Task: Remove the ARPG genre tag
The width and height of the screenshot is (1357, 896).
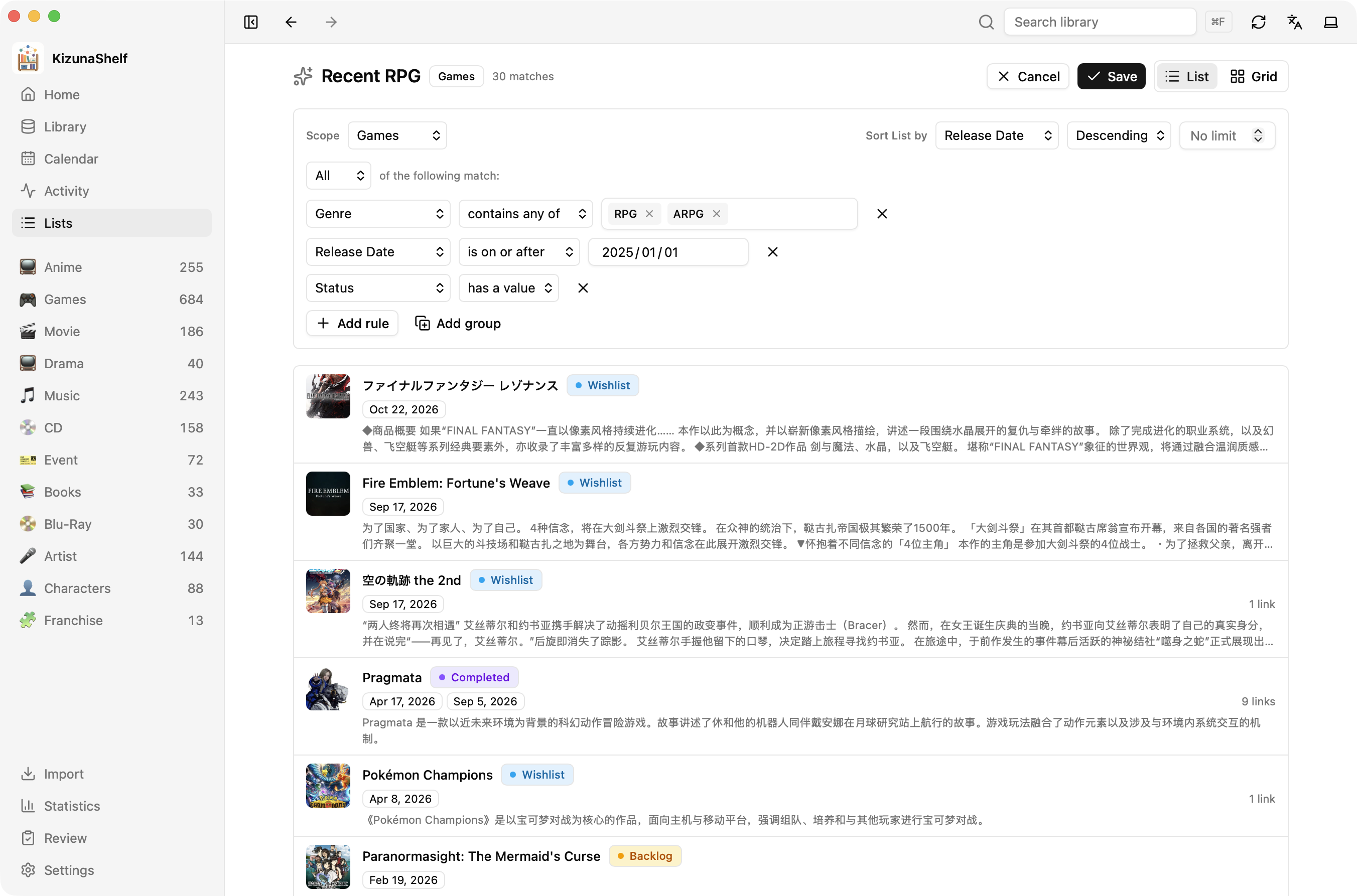Action: click(x=716, y=214)
